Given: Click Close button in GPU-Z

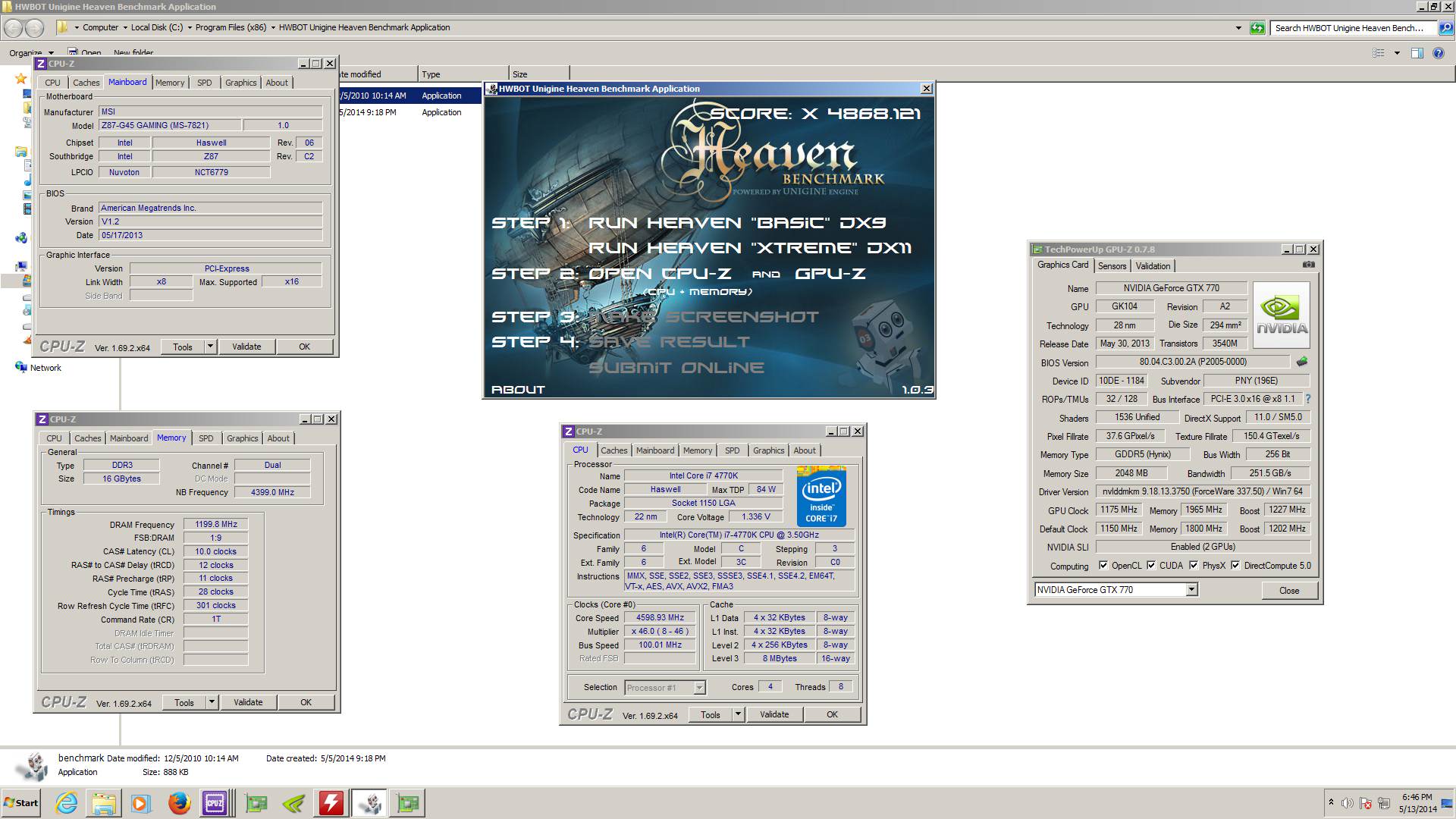Looking at the screenshot, I should pyautogui.click(x=1289, y=590).
